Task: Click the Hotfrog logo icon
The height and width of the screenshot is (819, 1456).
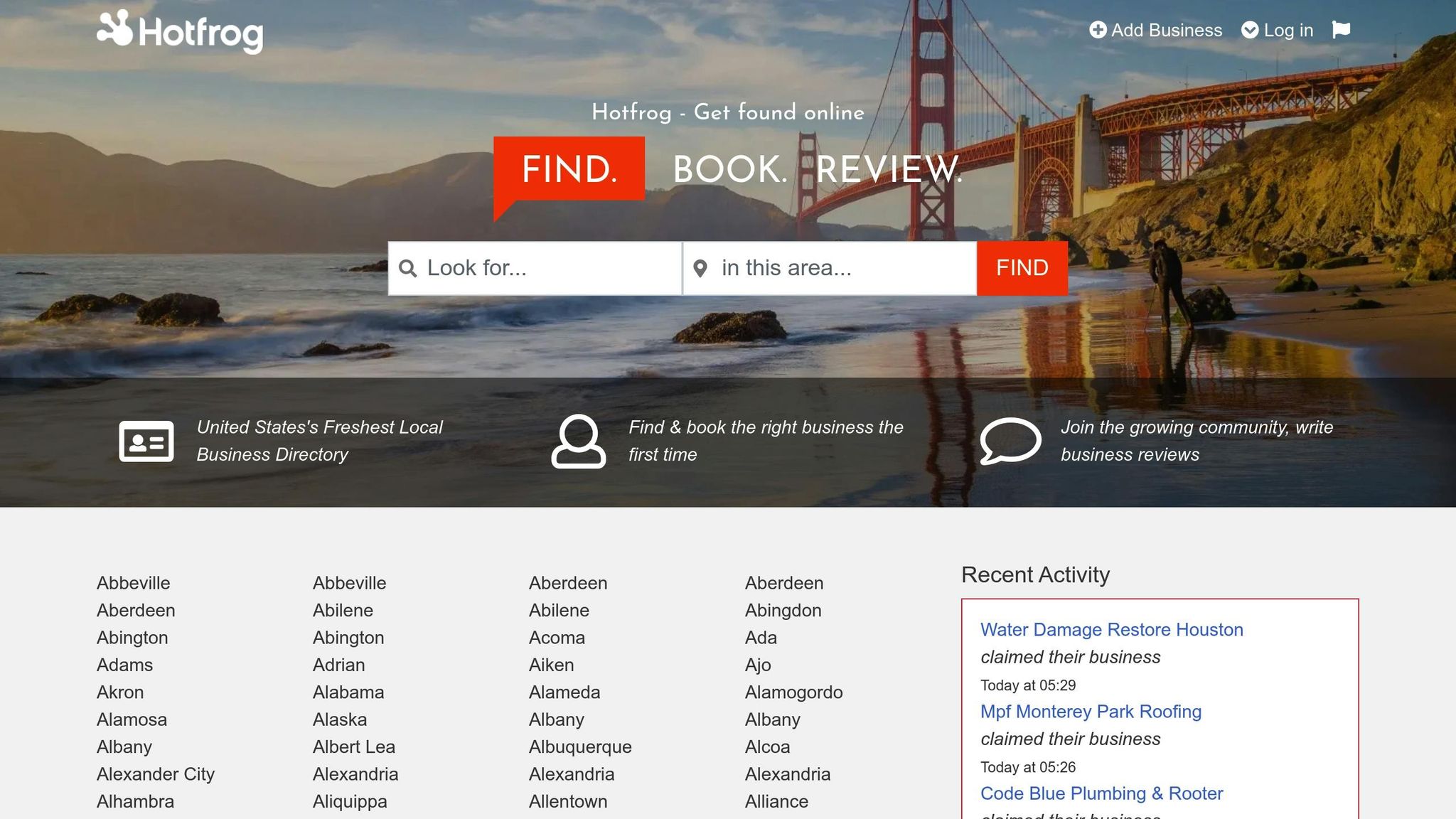Action: click(115, 28)
